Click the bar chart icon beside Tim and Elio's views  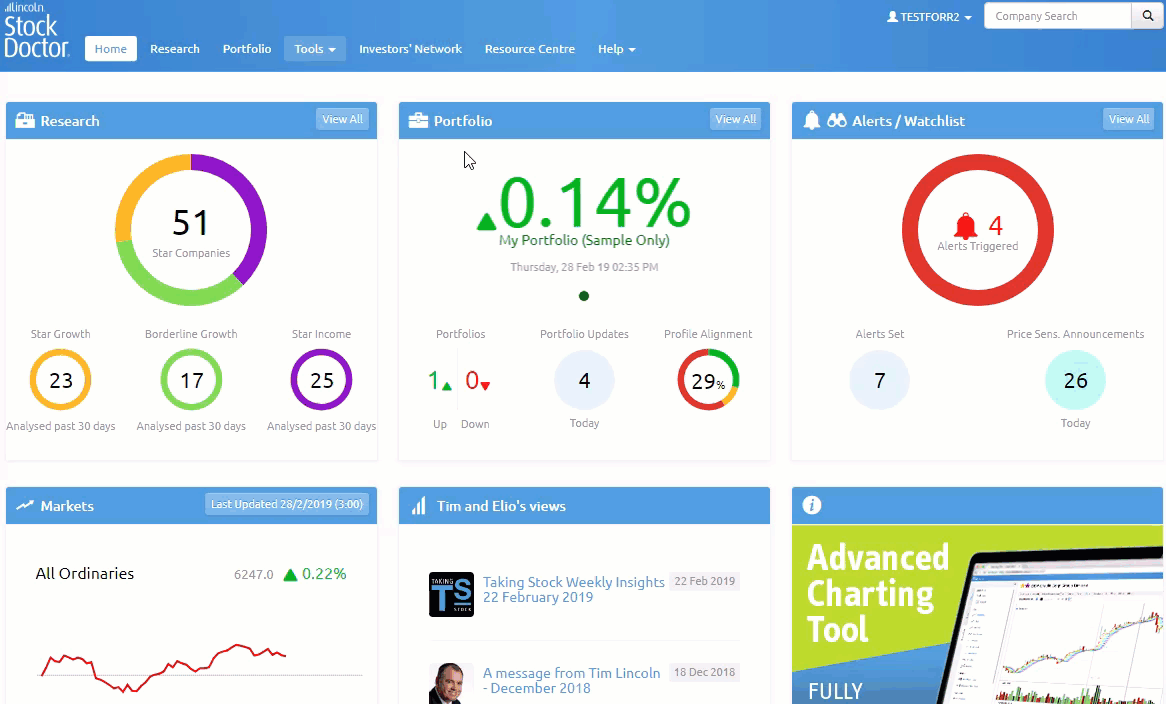point(419,506)
